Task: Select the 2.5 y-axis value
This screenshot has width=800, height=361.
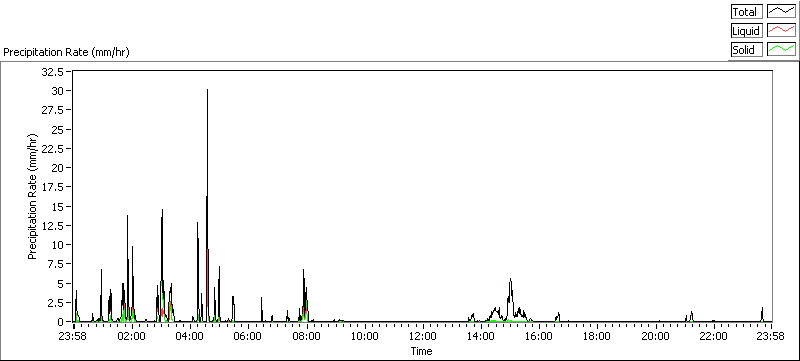Action: [55, 302]
